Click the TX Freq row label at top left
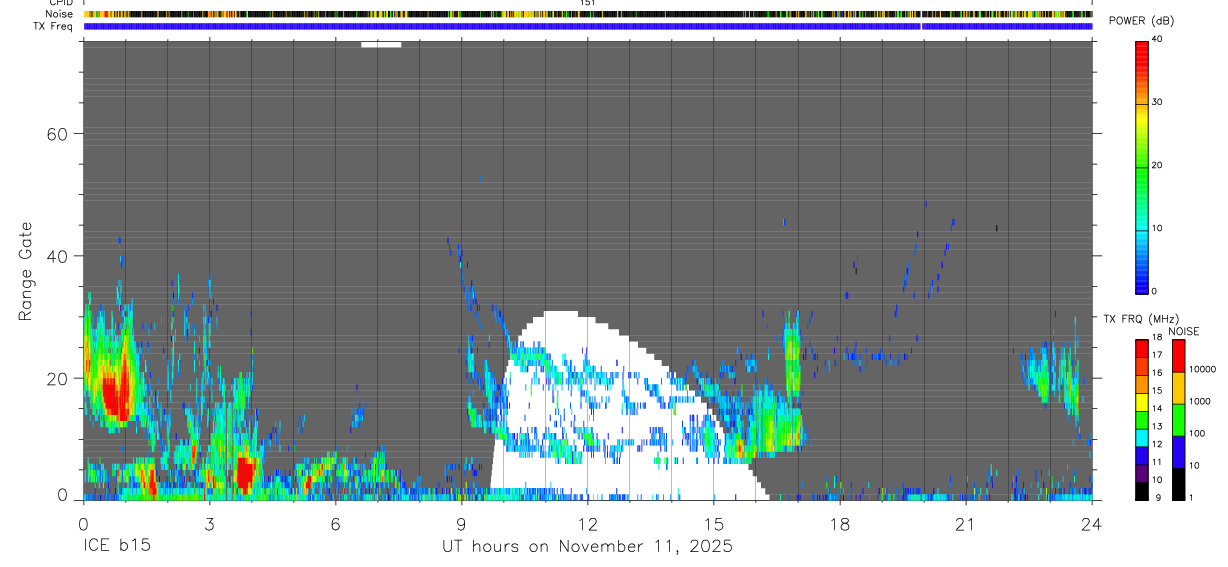1228x567 pixels. [54, 26]
